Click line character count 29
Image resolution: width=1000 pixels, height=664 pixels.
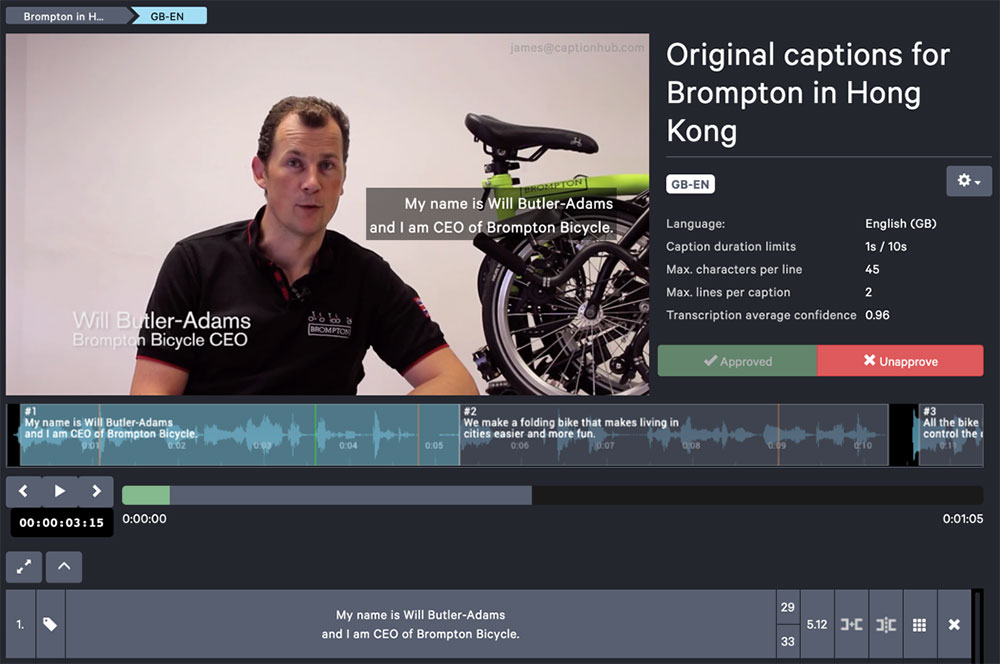click(788, 607)
